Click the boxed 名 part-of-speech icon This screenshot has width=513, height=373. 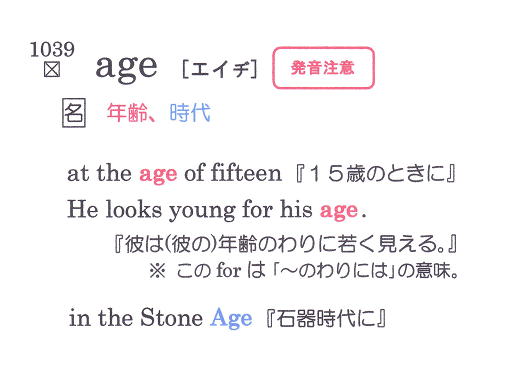pos(74,113)
